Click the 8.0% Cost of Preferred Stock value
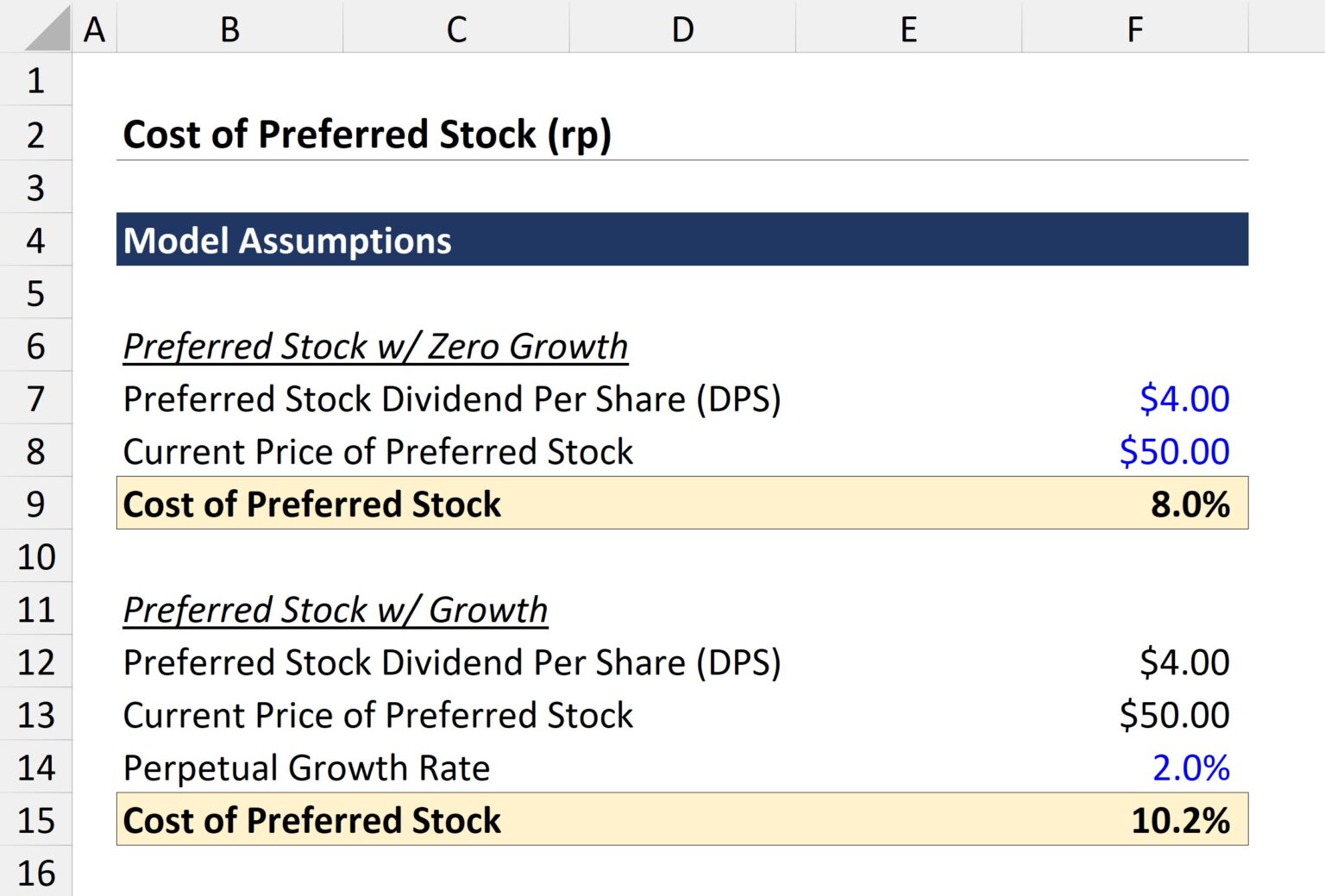 coord(1191,505)
